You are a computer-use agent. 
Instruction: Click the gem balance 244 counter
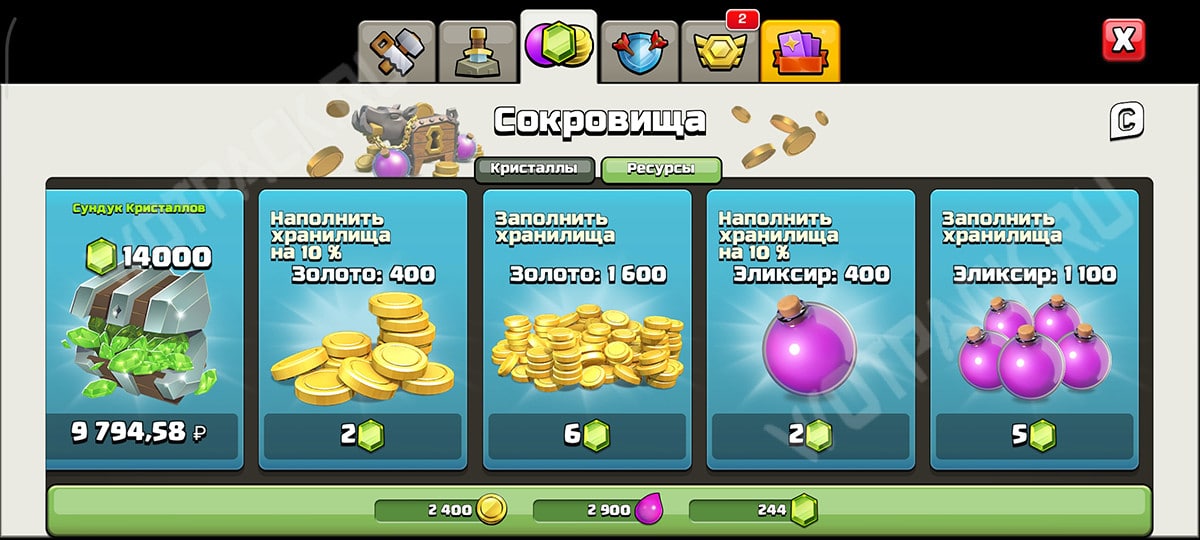point(754,510)
